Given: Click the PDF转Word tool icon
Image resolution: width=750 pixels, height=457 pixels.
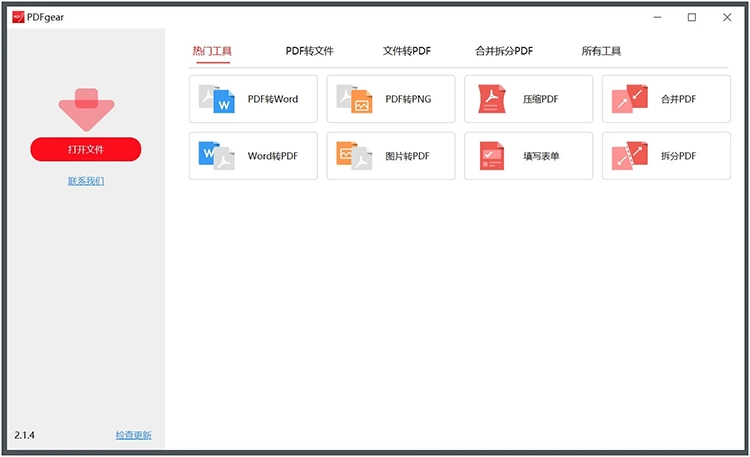Looking at the screenshot, I should click(x=216, y=99).
